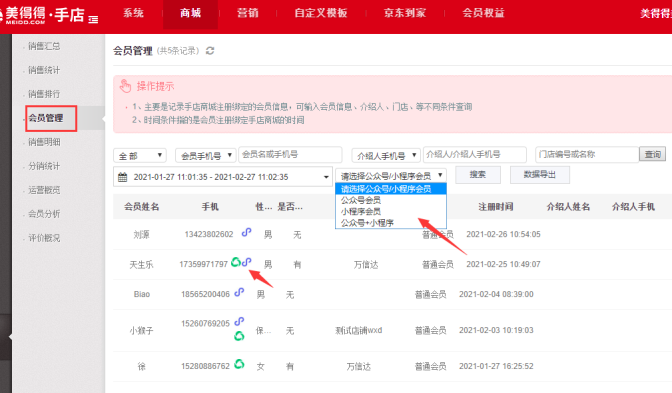Click blue link icon in 刘源 row
The image size is (672, 393).
coord(246,232)
